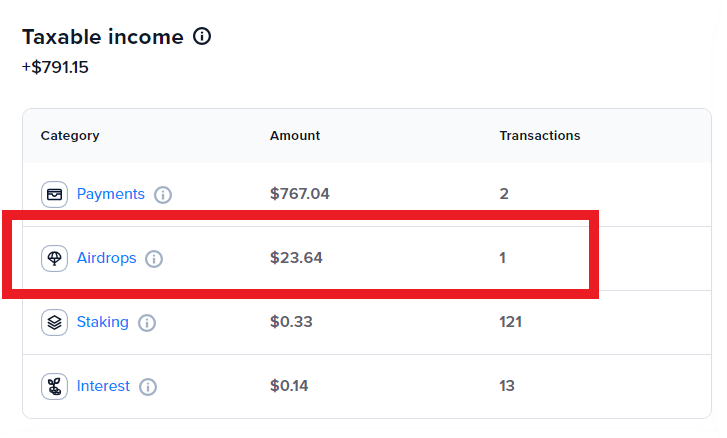Click the Airdrops parachute icon

click(54, 258)
